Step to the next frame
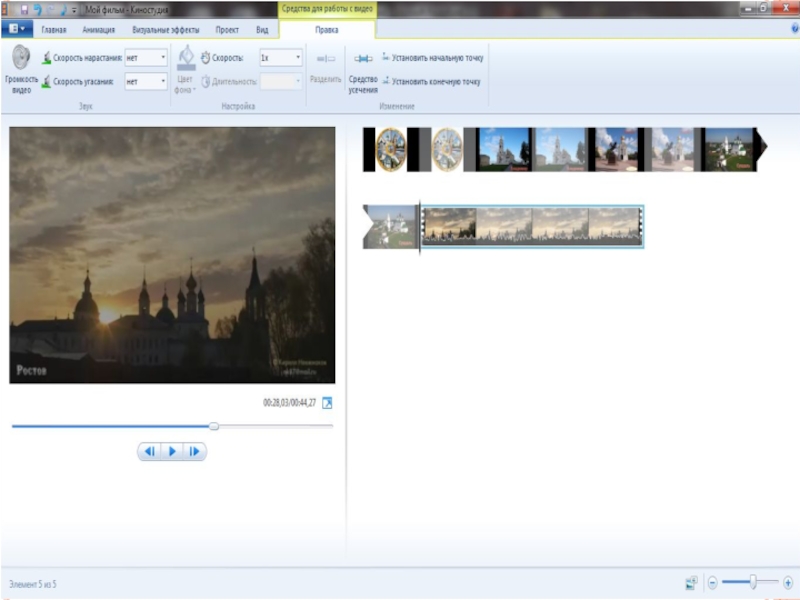Viewport: 800px width, 600px height. [194, 452]
